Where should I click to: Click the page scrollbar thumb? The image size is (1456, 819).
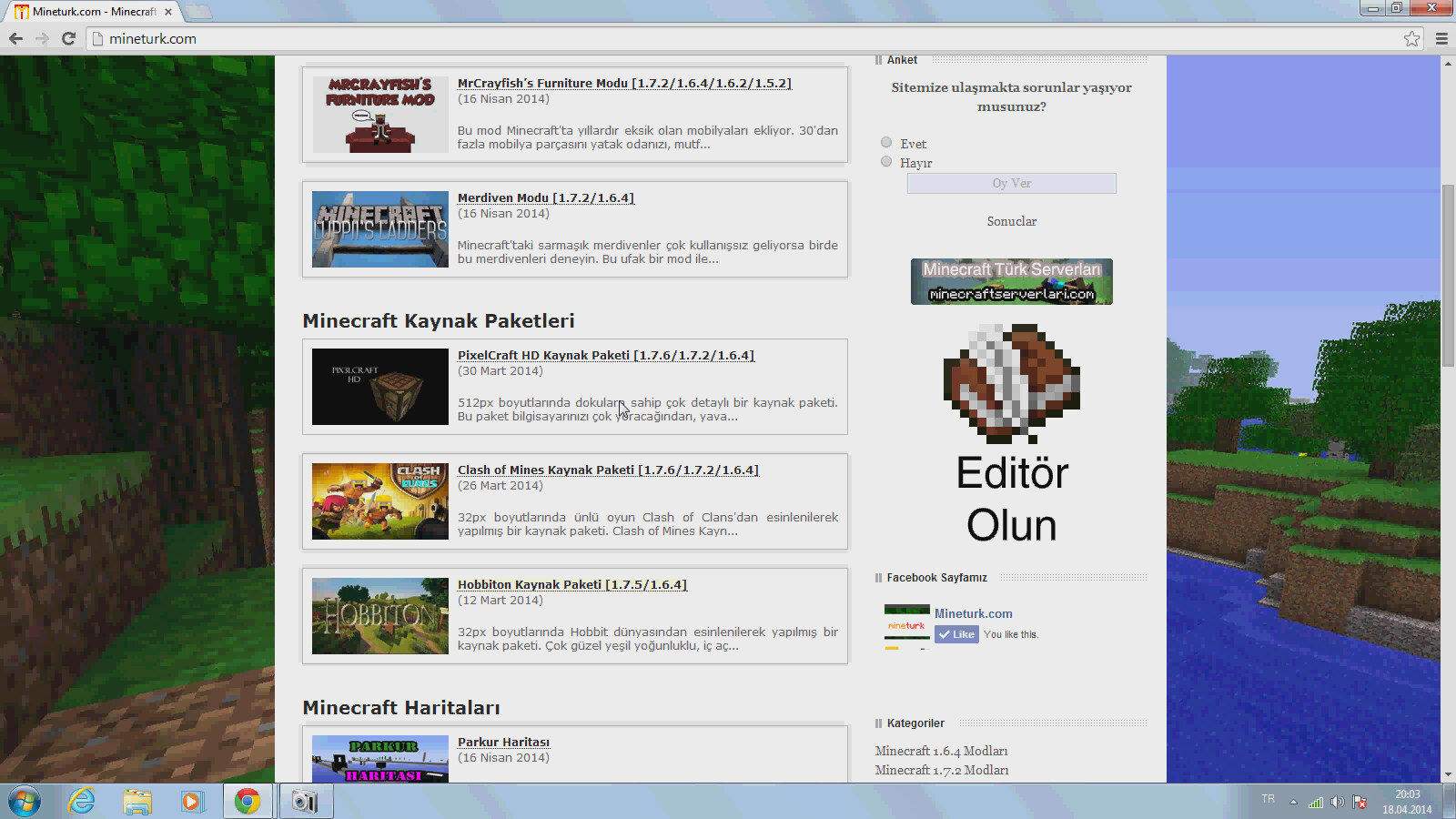click(1448, 275)
